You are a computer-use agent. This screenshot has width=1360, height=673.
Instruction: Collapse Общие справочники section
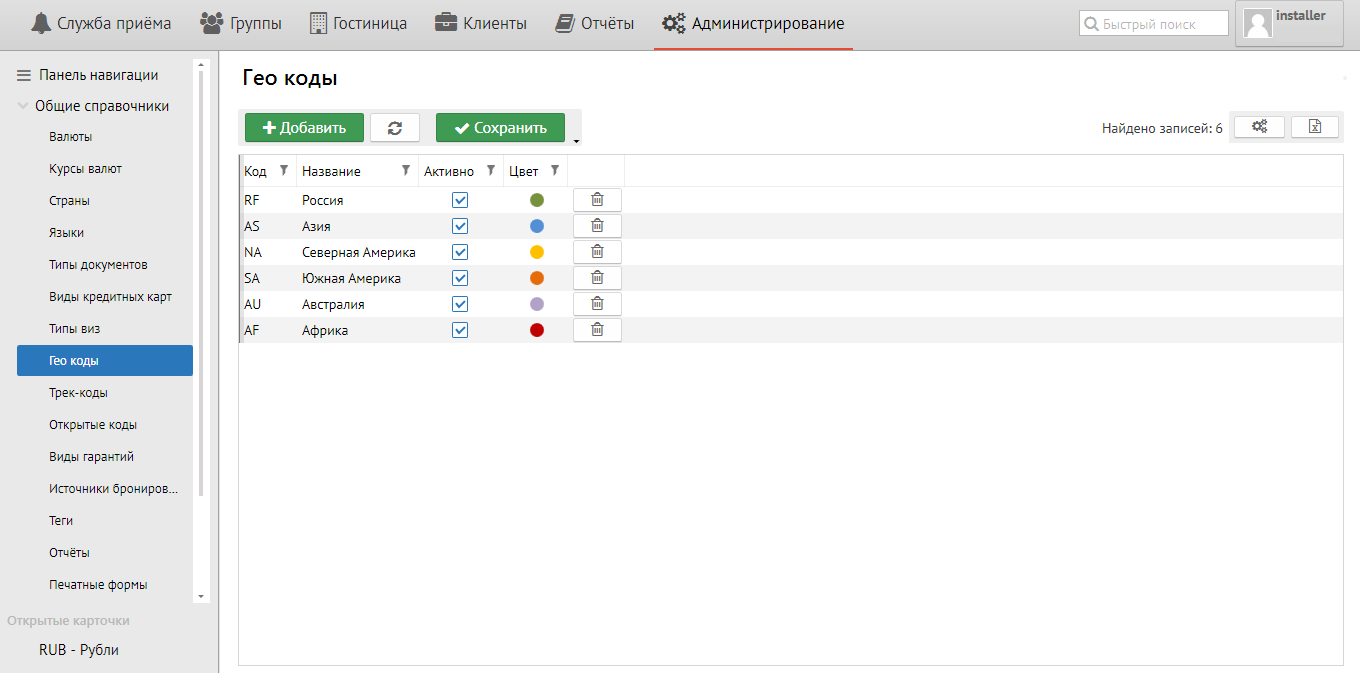22,106
